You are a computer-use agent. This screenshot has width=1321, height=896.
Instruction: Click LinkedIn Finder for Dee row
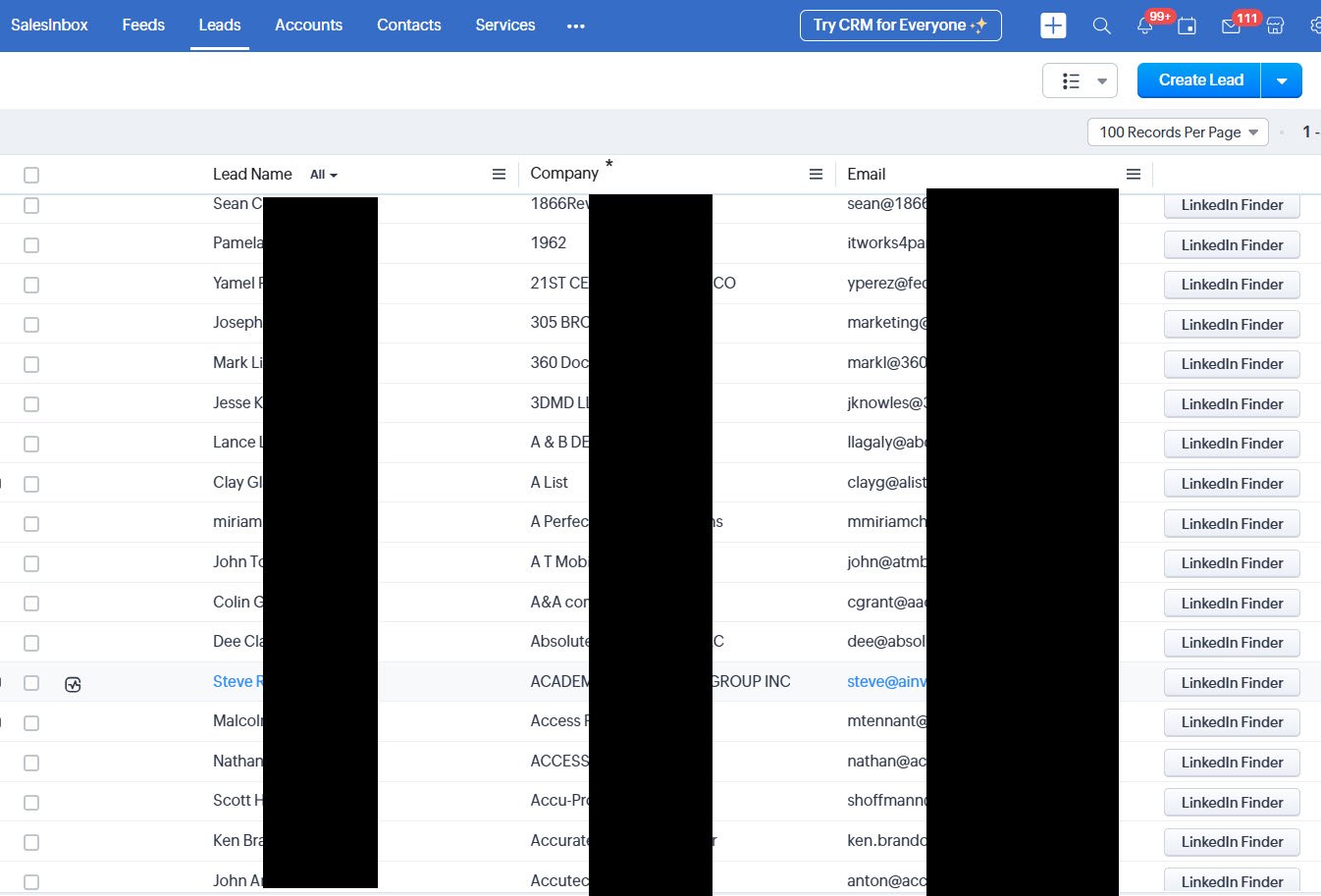pyautogui.click(x=1232, y=642)
